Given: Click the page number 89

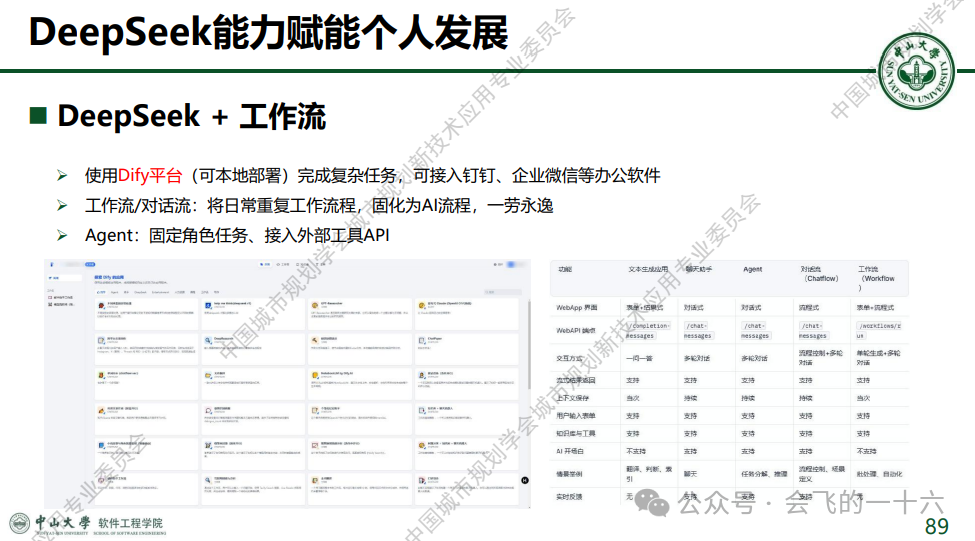Looking at the screenshot, I should [x=936, y=526].
